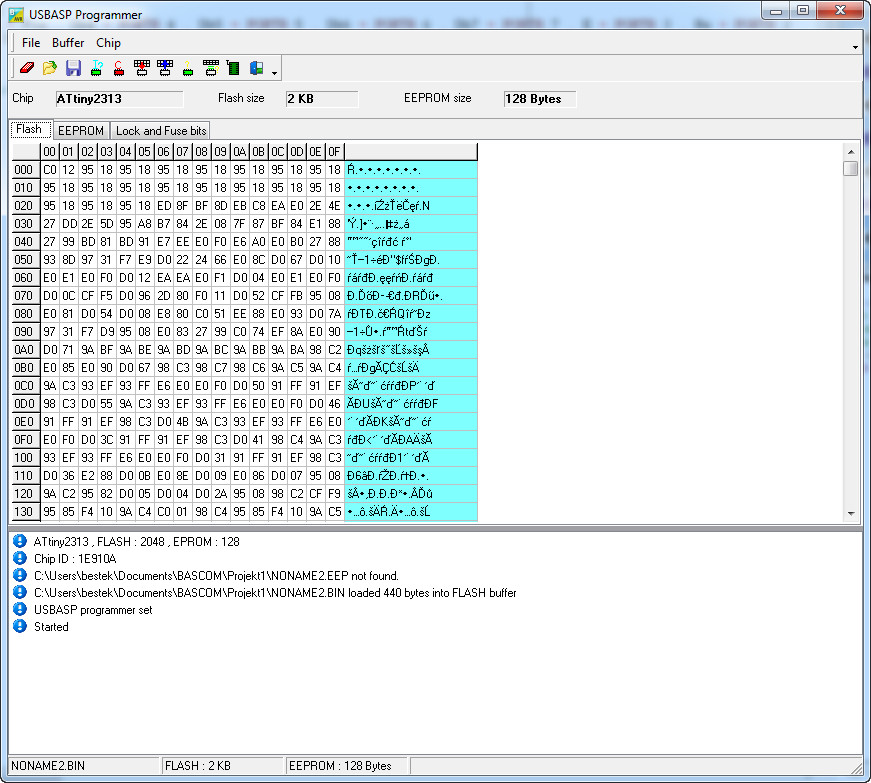Click log line 'USBASP programmer set'
This screenshot has width=871, height=783.
[x=93, y=610]
